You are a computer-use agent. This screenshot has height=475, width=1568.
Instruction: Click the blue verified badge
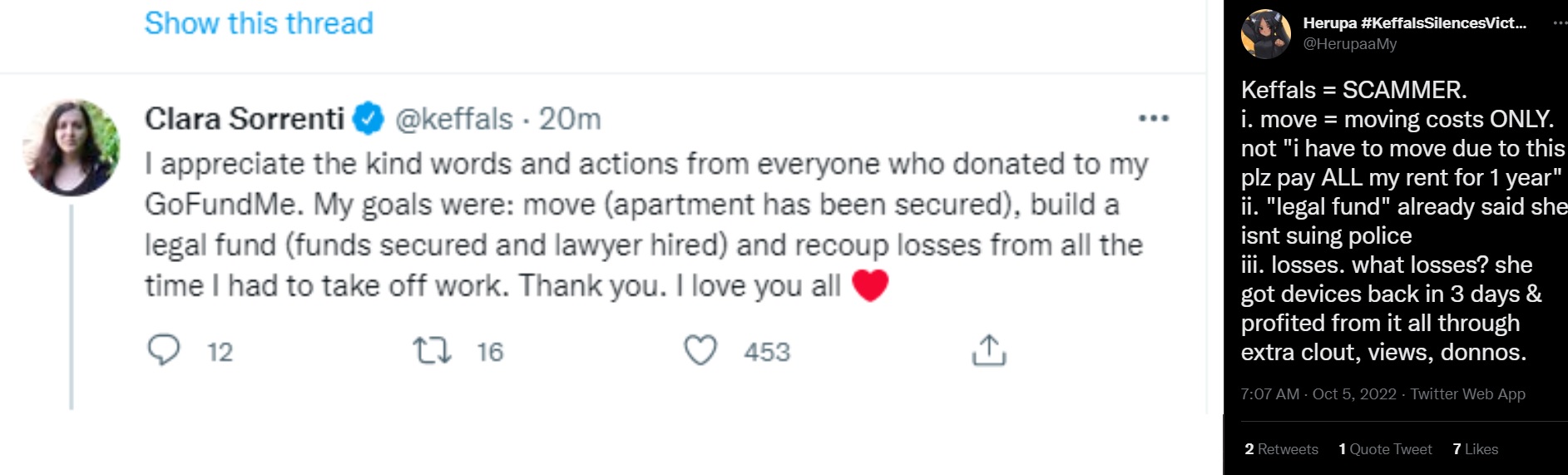(x=369, y=119)
